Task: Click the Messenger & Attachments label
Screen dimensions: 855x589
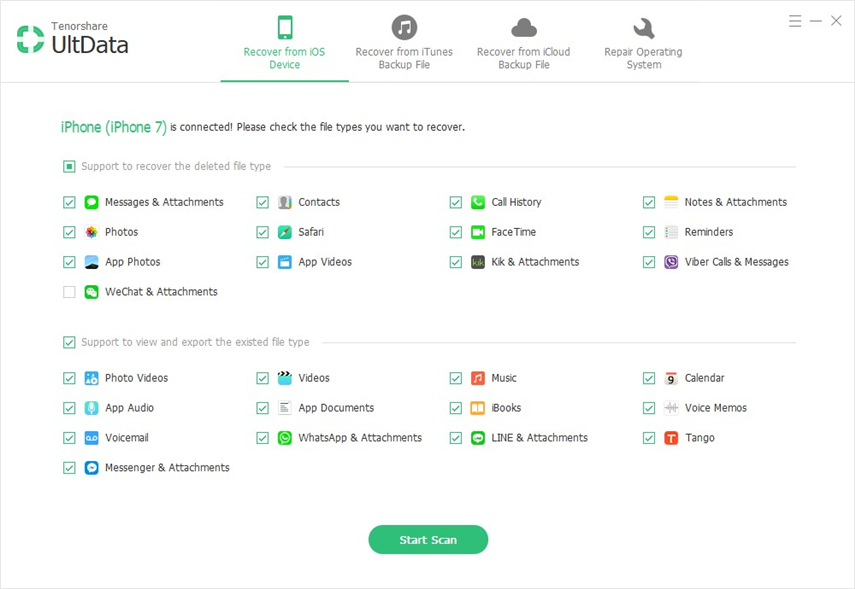Action: click(167, 468)
